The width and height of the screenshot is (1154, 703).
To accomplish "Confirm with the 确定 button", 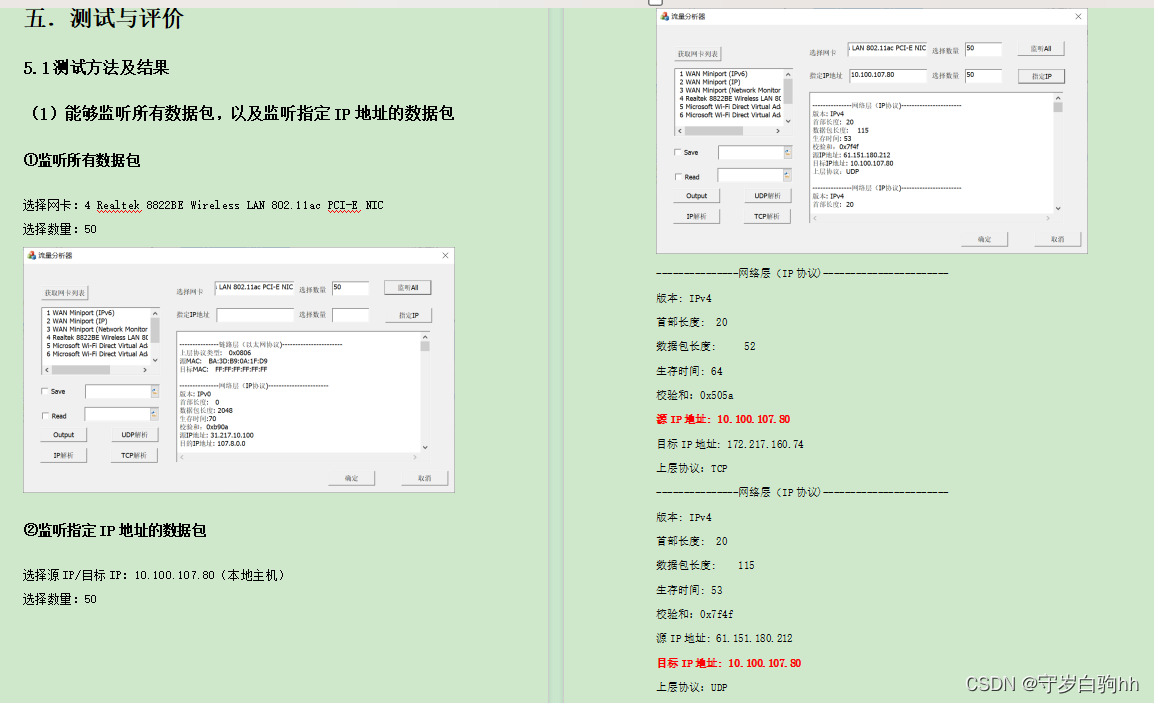I will pyautogui.click(x=984, y=239).
